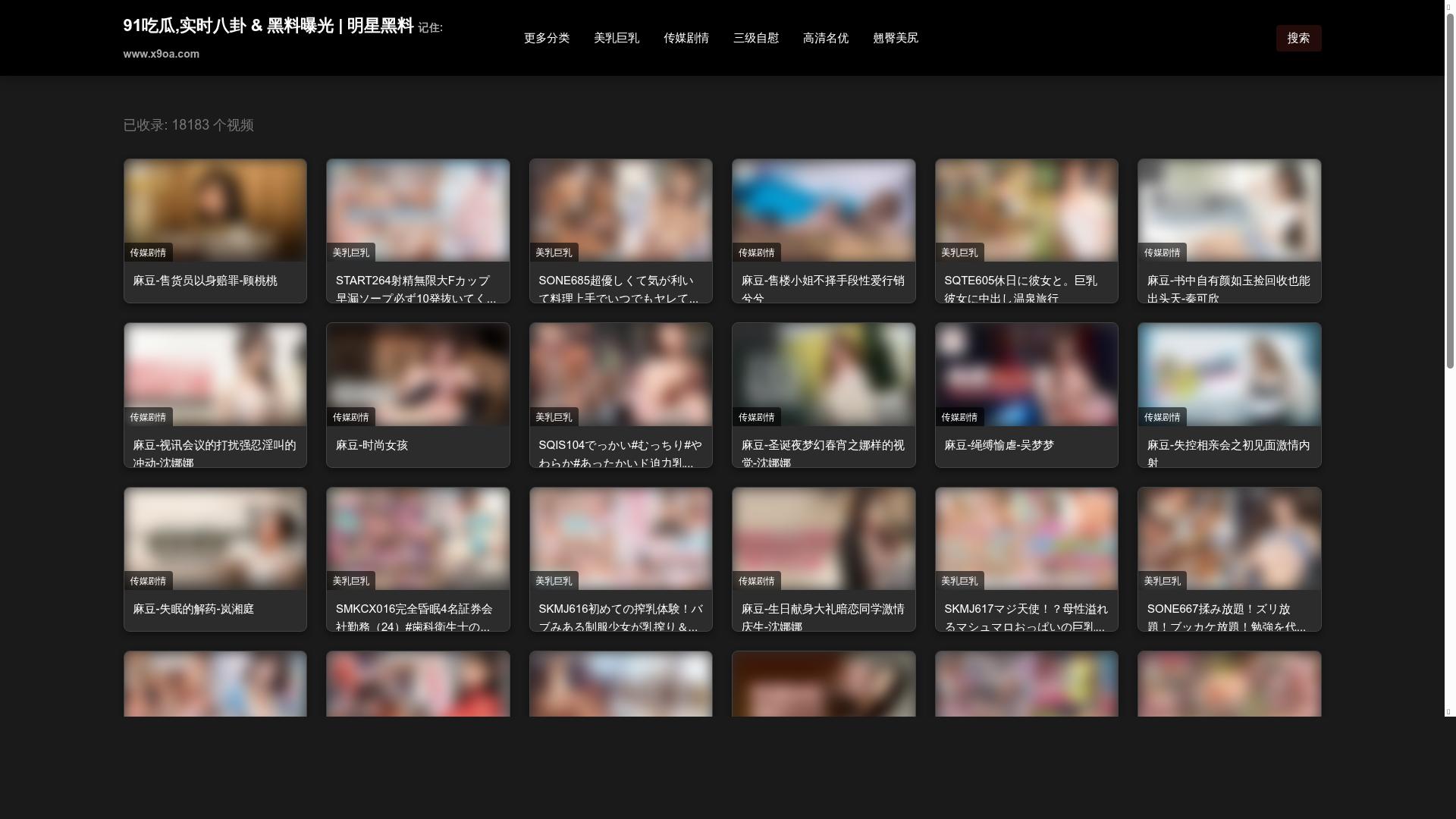Click the 美乳巨乳 tag on the START264 thumbnail

351,253
